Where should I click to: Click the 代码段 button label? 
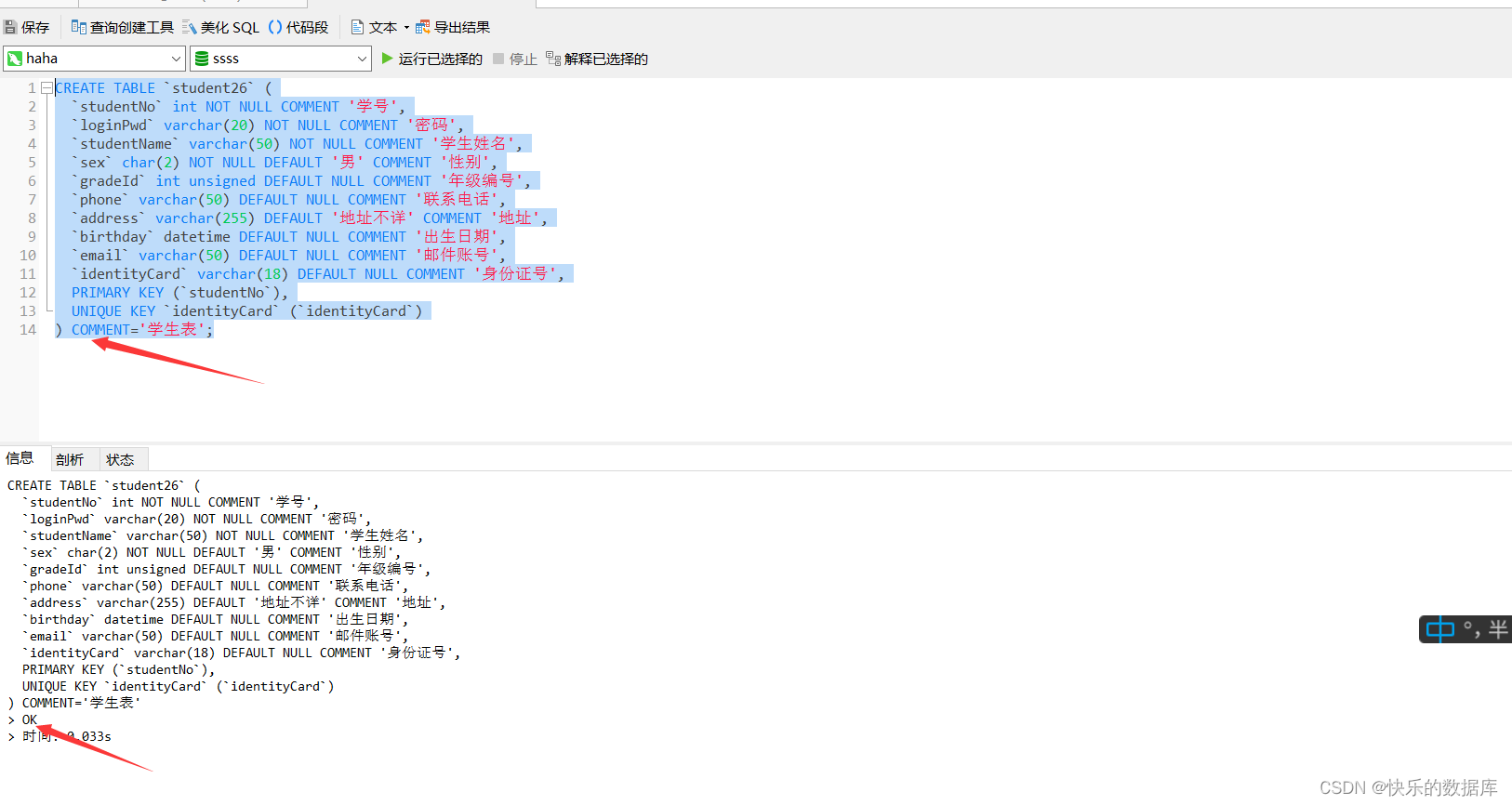pos(307,28)
